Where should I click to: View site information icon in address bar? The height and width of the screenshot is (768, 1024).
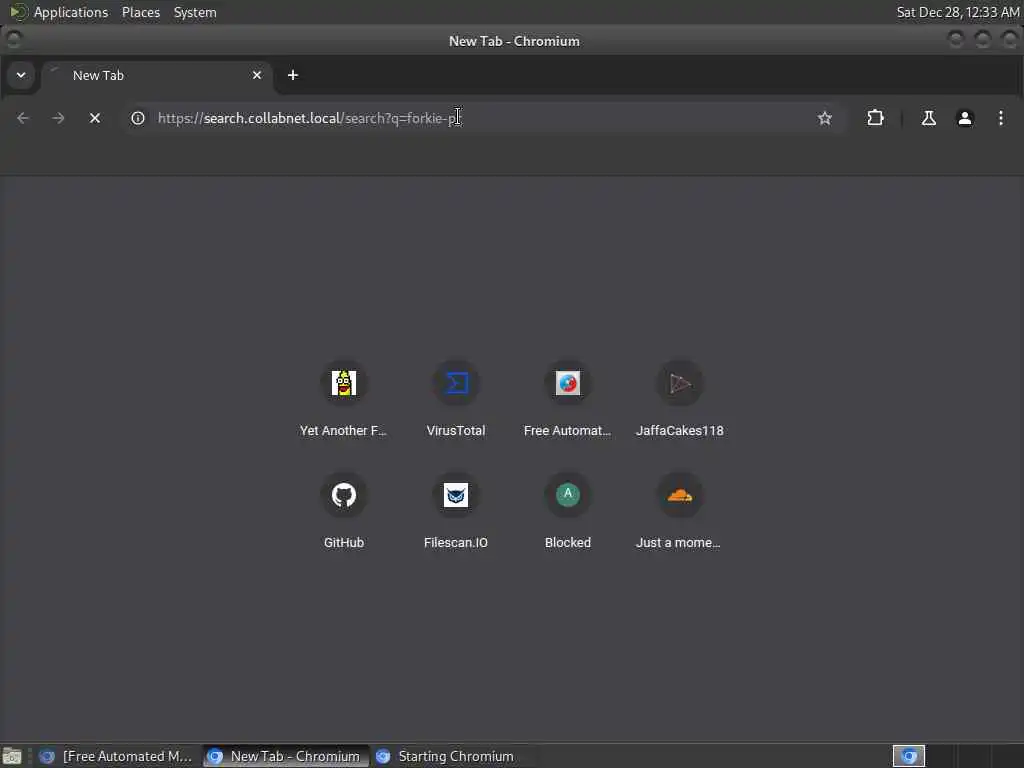pyautogui.click(x=138, y=118)
